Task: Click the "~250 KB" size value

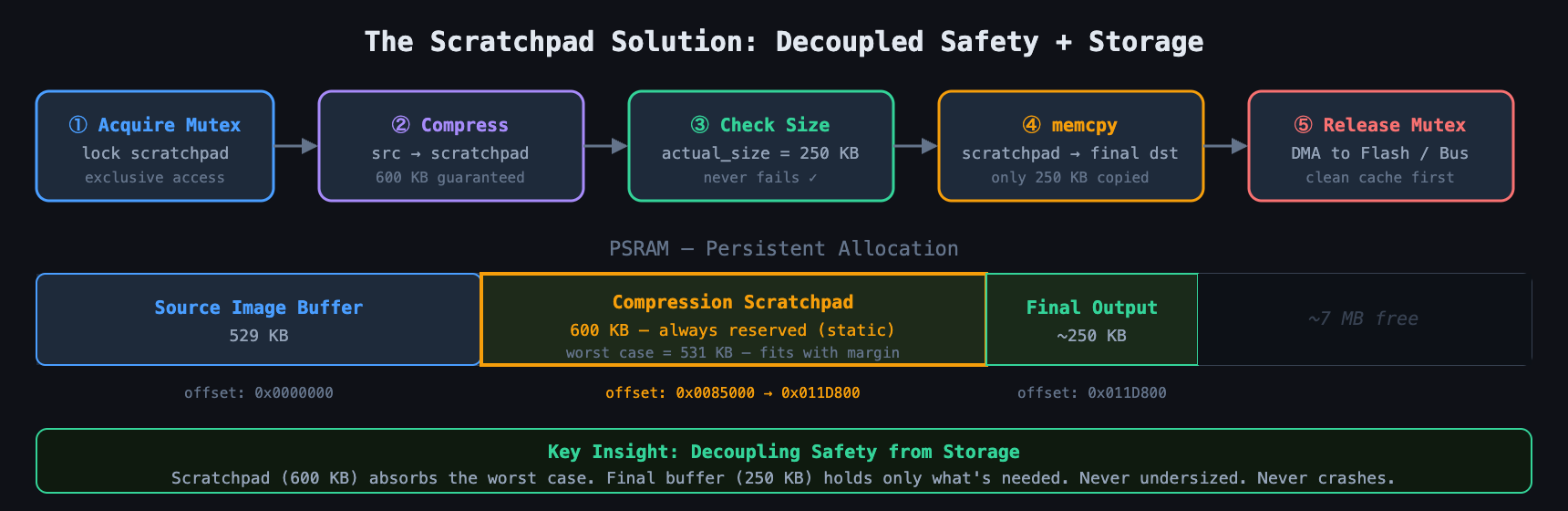Action: pyautogui.click(x=1092, y=336)
